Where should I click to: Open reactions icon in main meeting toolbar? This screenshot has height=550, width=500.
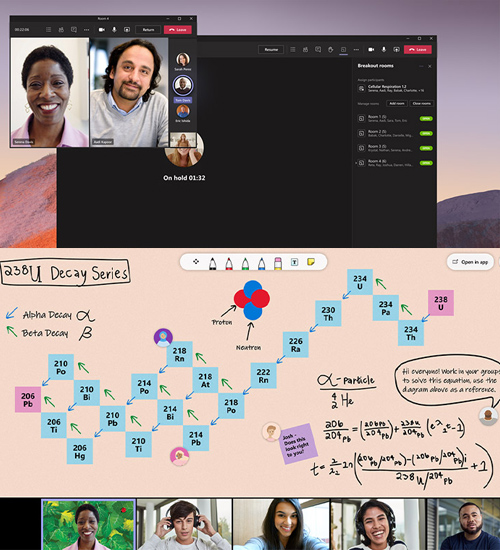pos(305,49)
